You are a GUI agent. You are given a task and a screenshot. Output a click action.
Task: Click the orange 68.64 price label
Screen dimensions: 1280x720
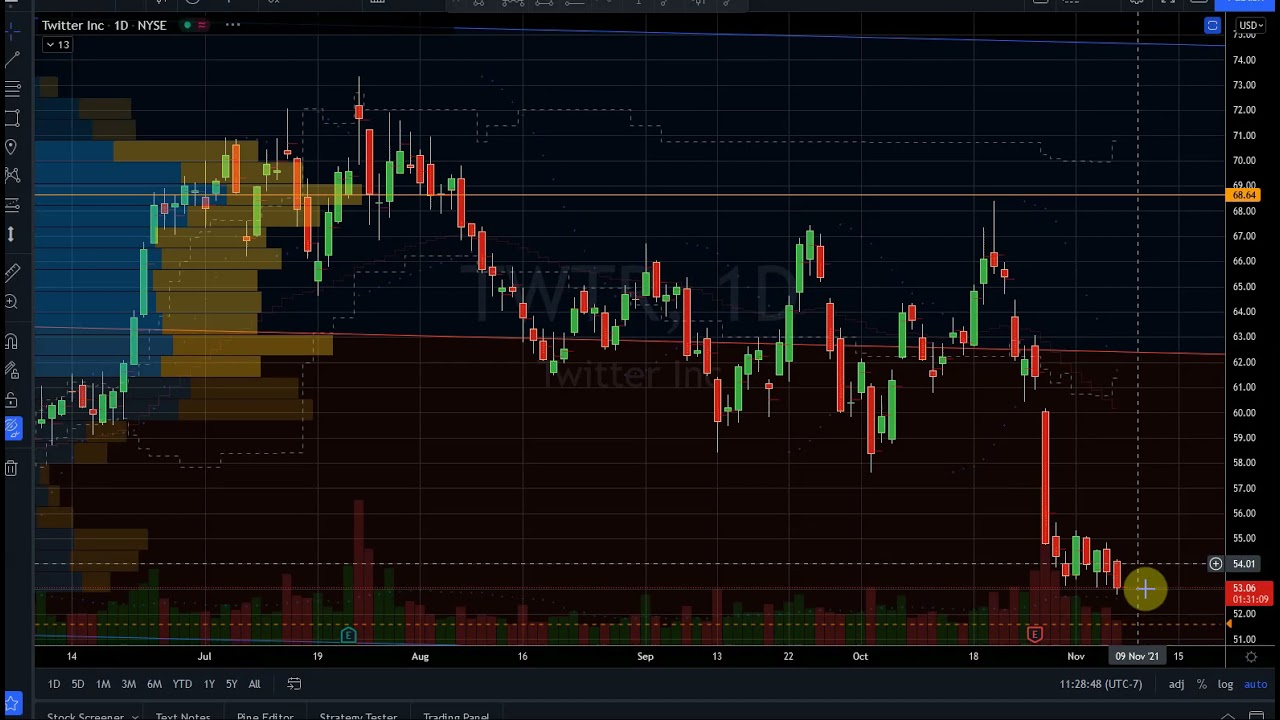pos(1244,196)
